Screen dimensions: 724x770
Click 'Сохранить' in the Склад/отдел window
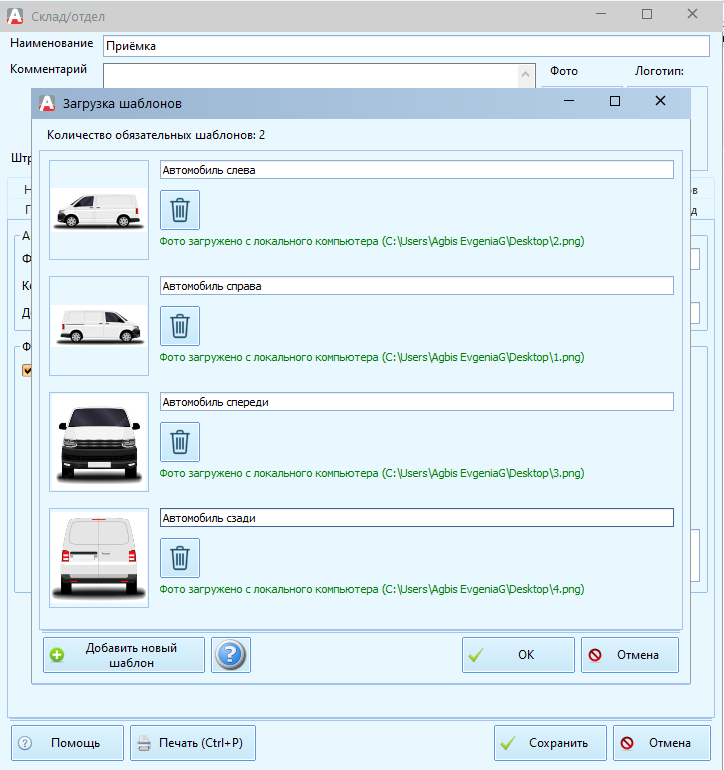(550, 743)
